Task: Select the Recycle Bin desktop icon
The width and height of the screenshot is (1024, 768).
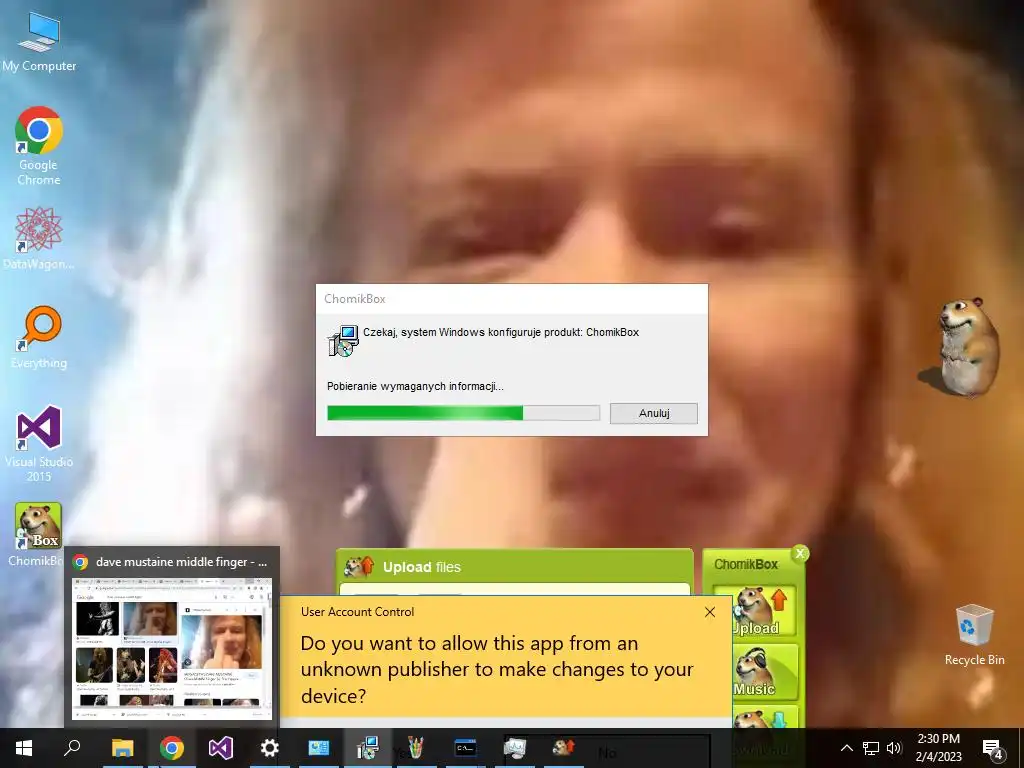Action: (974, 635)
